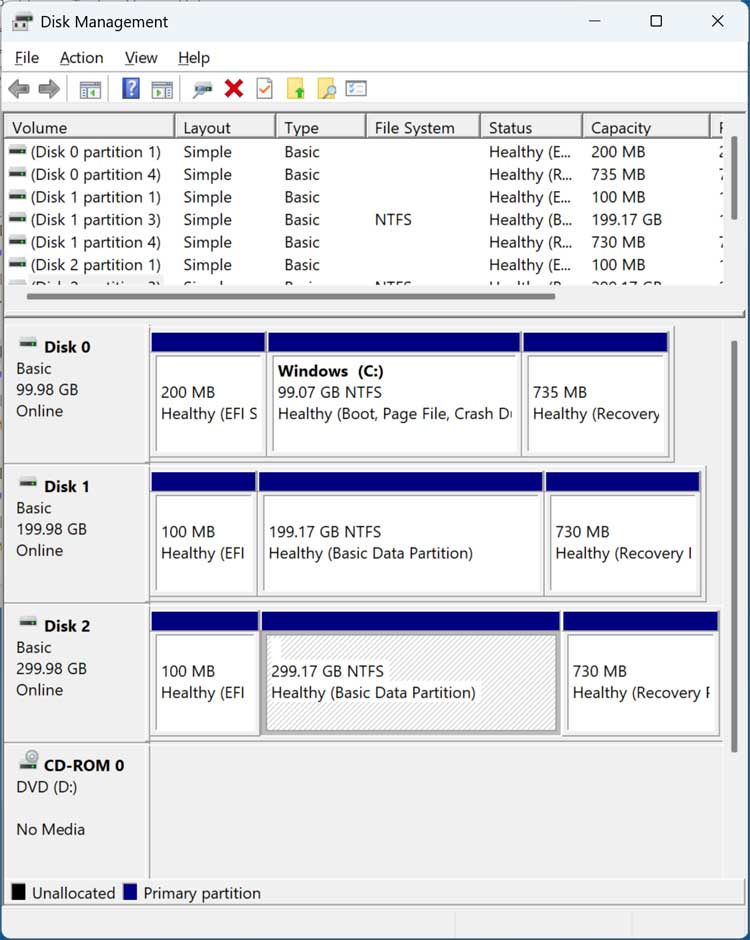The image size is (750, 940).
Task: Click the Disk 0 label, 99.98 GB
Action: point(76,394)
